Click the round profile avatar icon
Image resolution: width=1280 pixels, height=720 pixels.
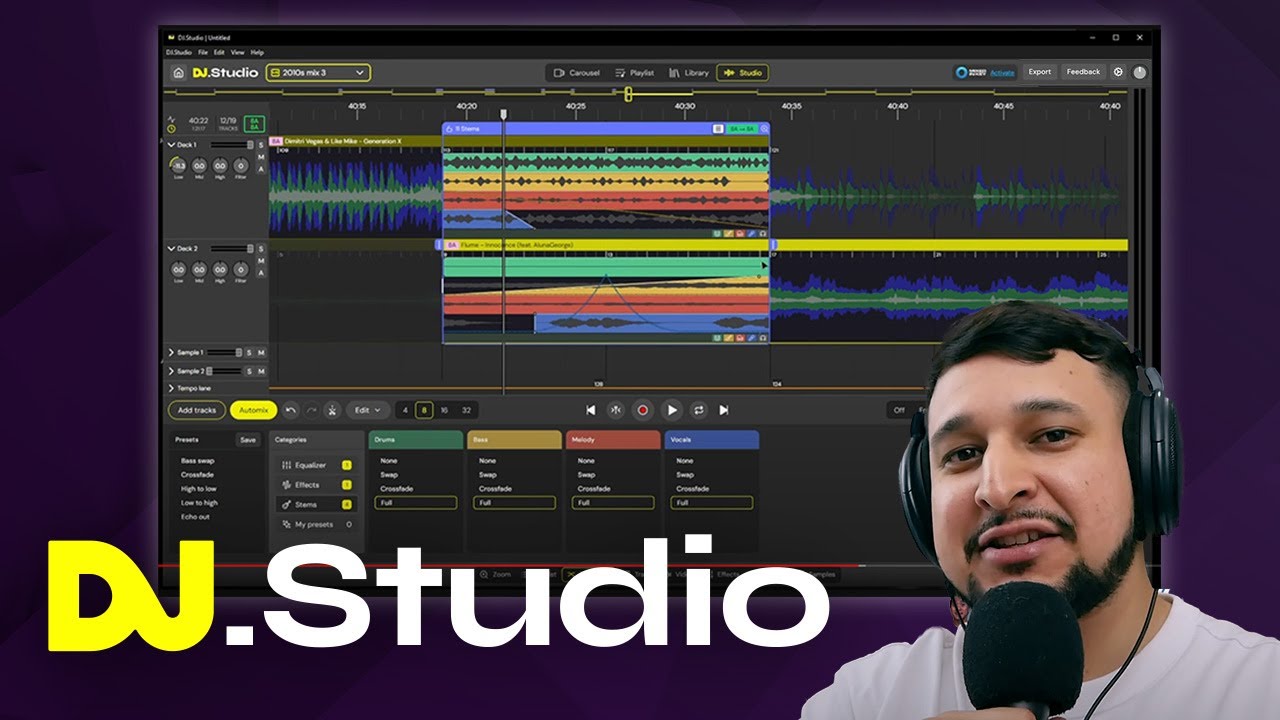coord(1140,72)
